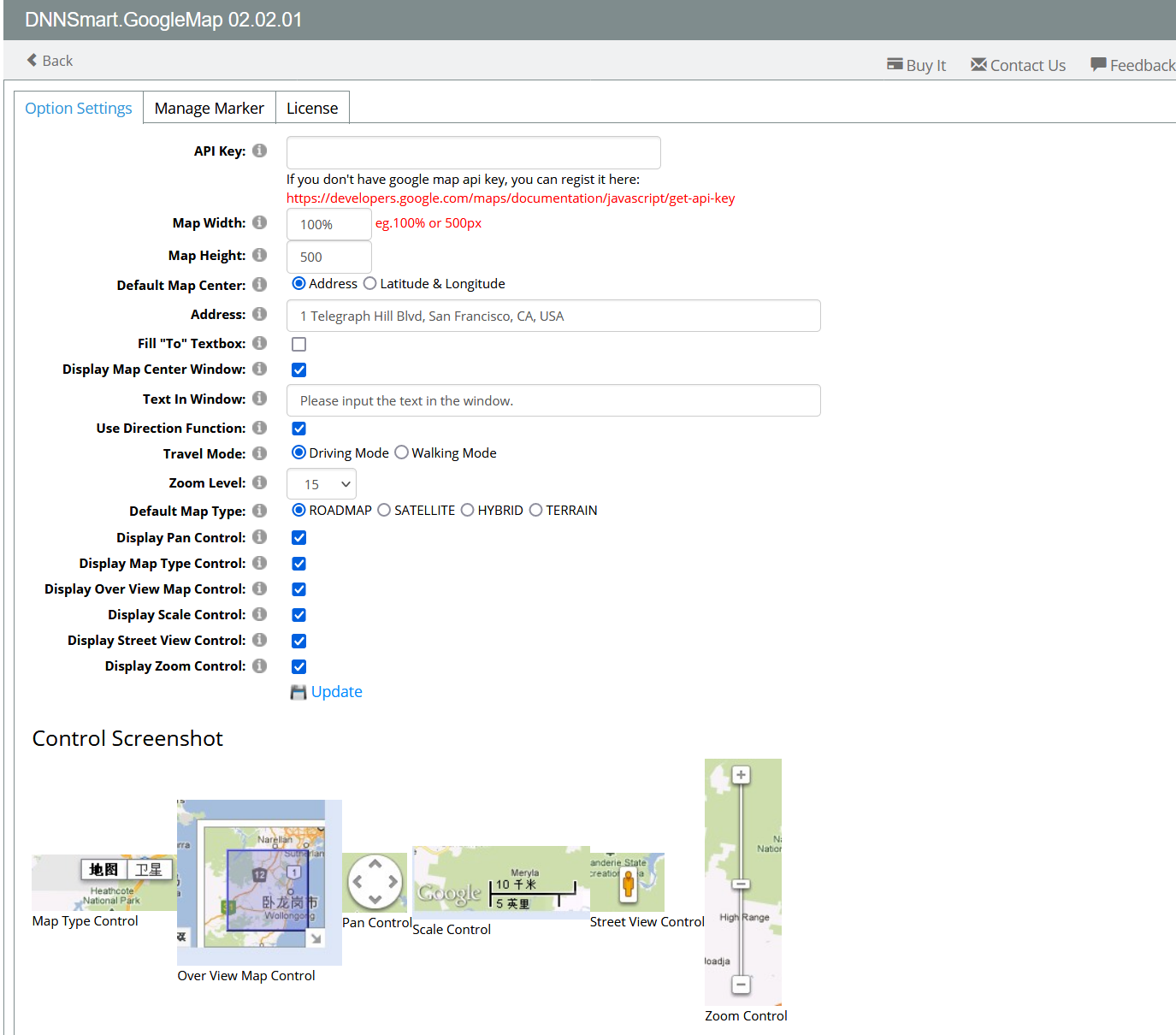The height and width of the screenshot is (1035, 1176).
Task: Uncheck Use Direction Function checkbox
Action: point(298,429)
